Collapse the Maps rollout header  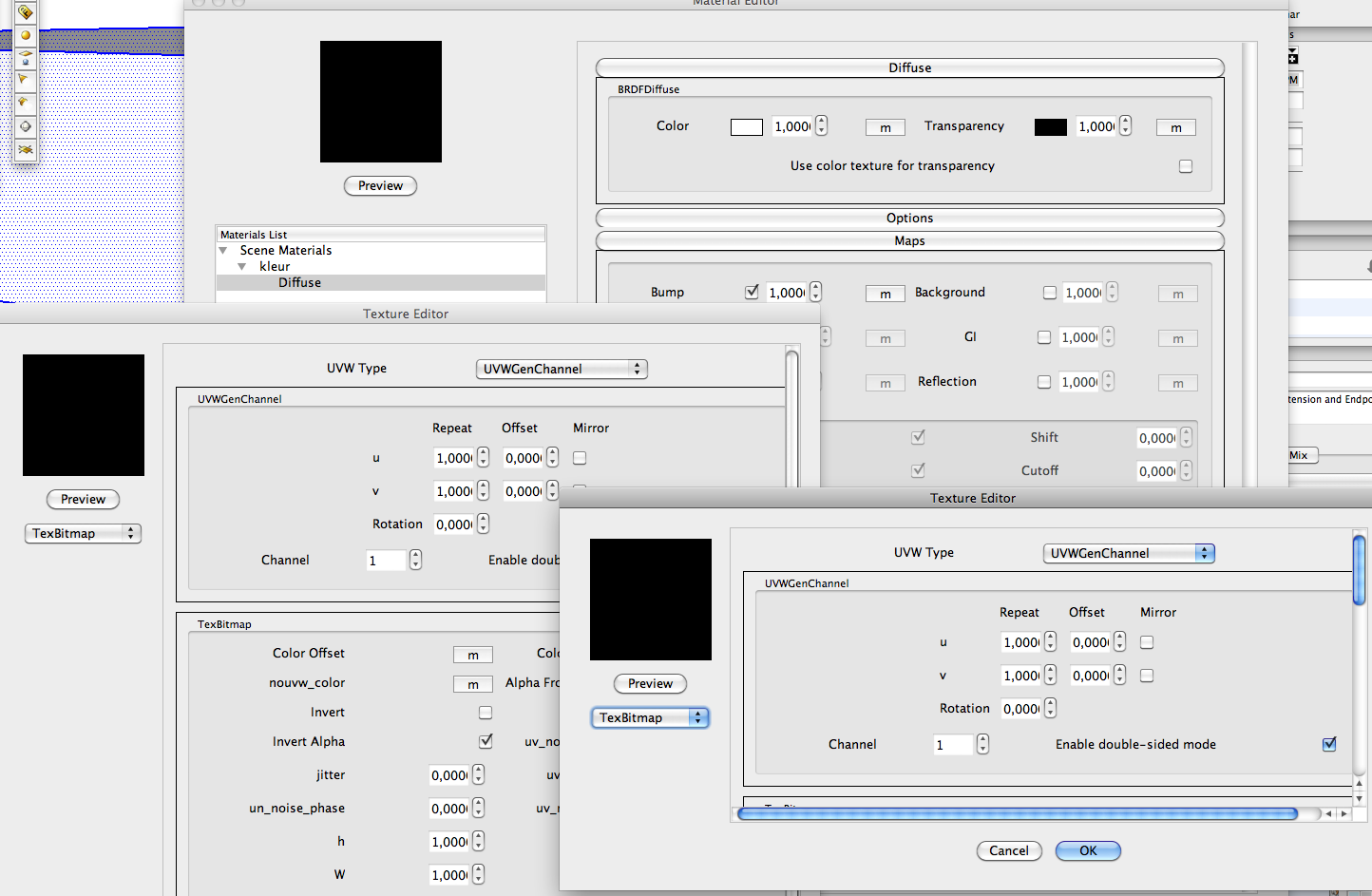909,240
